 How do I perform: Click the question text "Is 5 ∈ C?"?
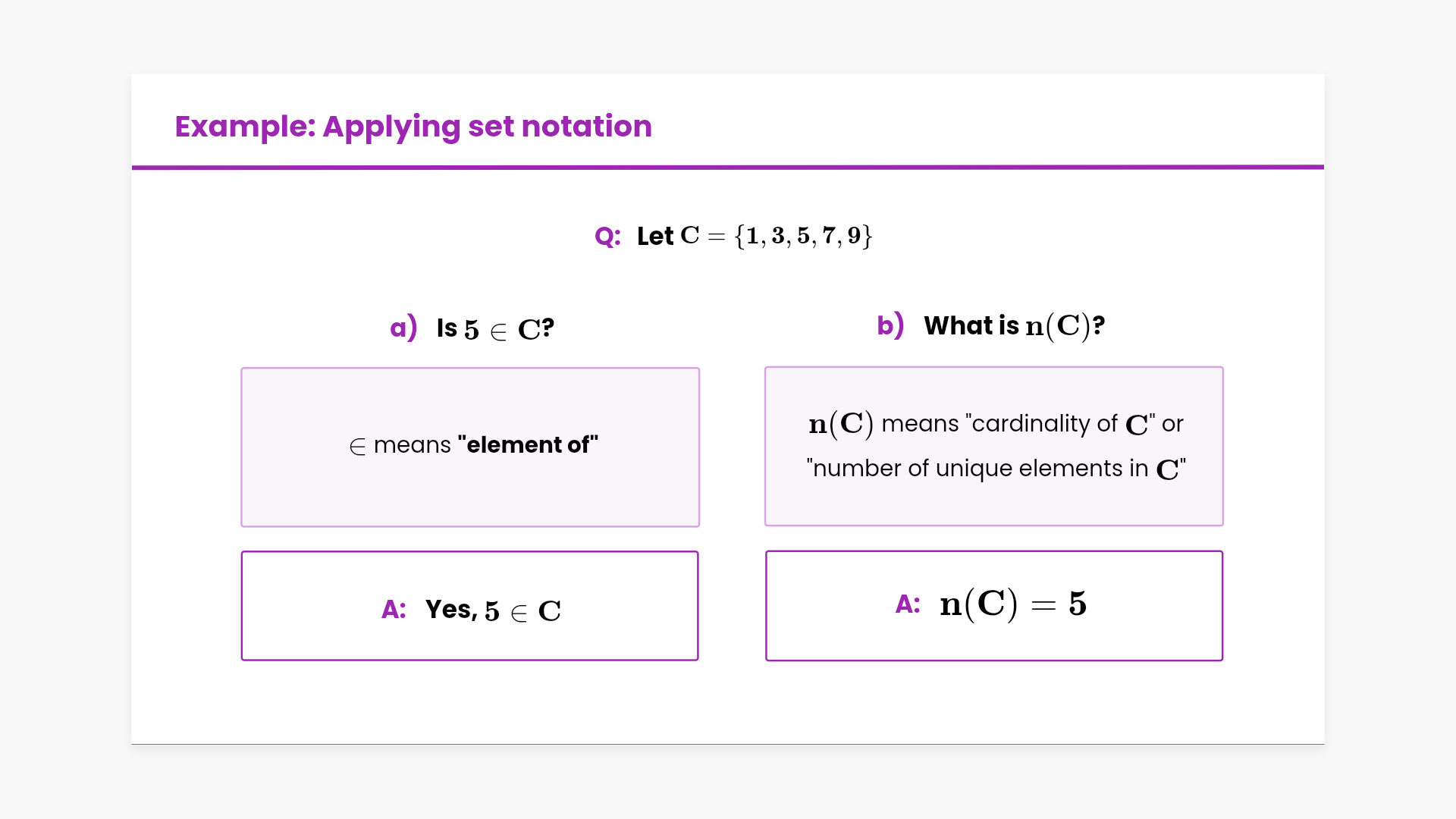[x=495, y=328]
